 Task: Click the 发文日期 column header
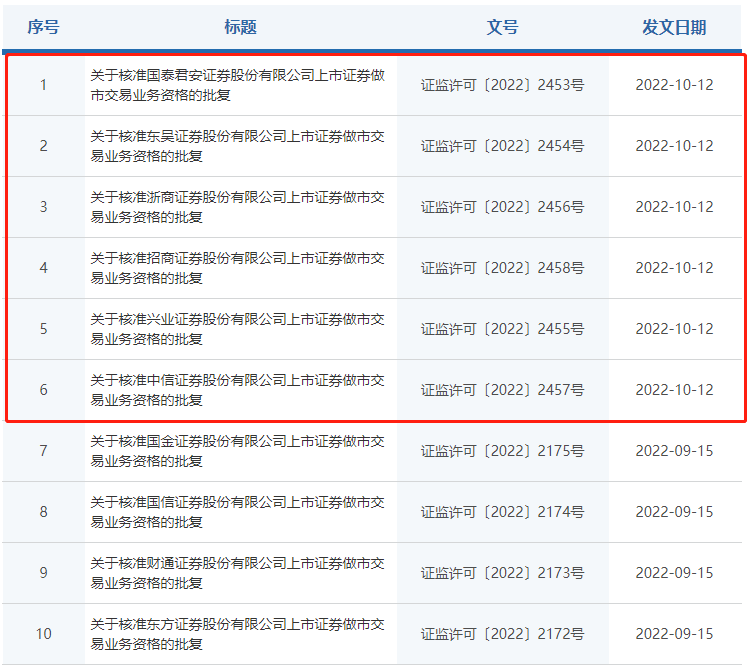(674, 27)
